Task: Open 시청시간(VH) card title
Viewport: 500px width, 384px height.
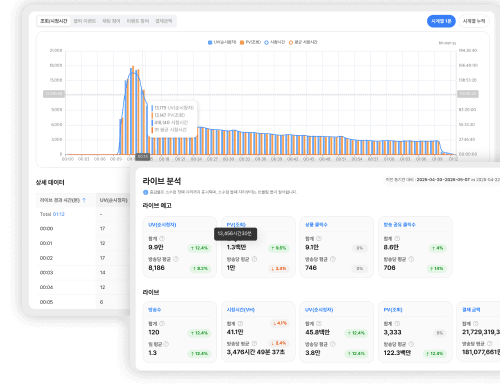Action: click(x=241, y=310)
